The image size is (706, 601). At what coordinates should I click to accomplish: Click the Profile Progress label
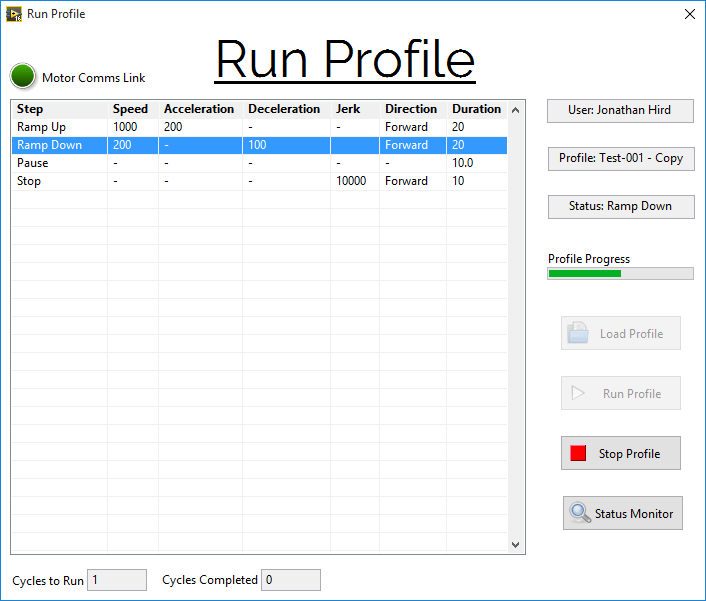(x=588, y=259)
